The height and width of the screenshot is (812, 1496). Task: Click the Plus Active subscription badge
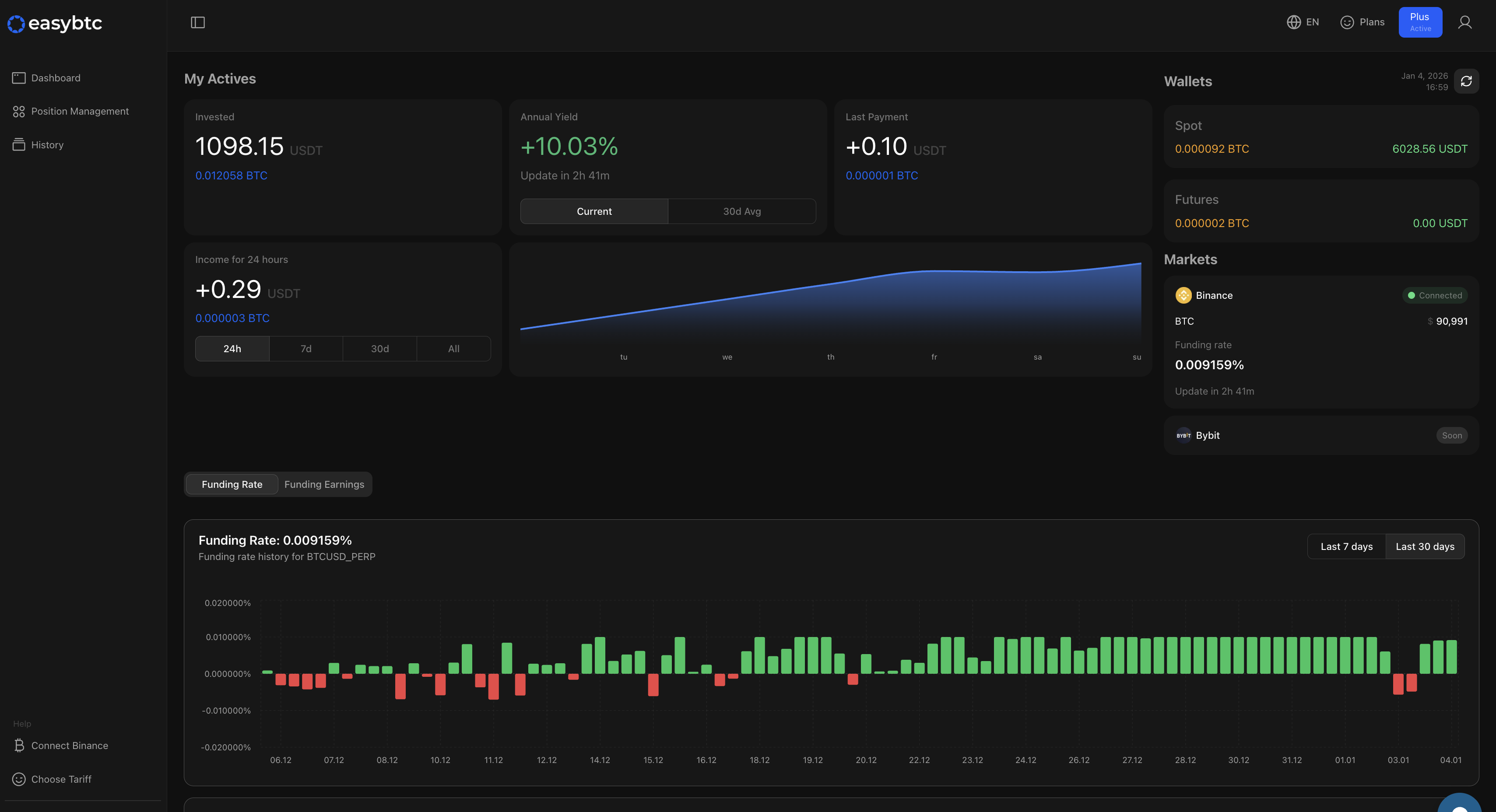coord(1420,22)
